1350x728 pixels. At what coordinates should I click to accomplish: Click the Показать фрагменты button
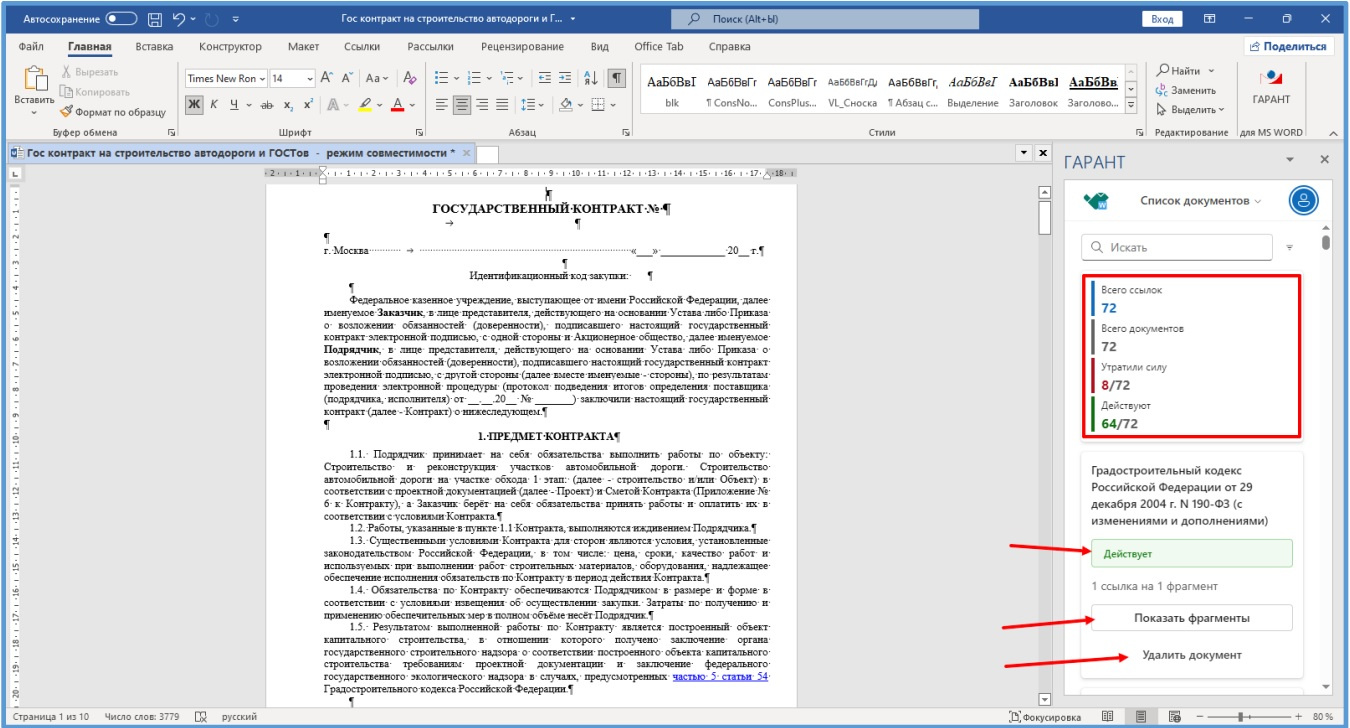pos(1191,618)
